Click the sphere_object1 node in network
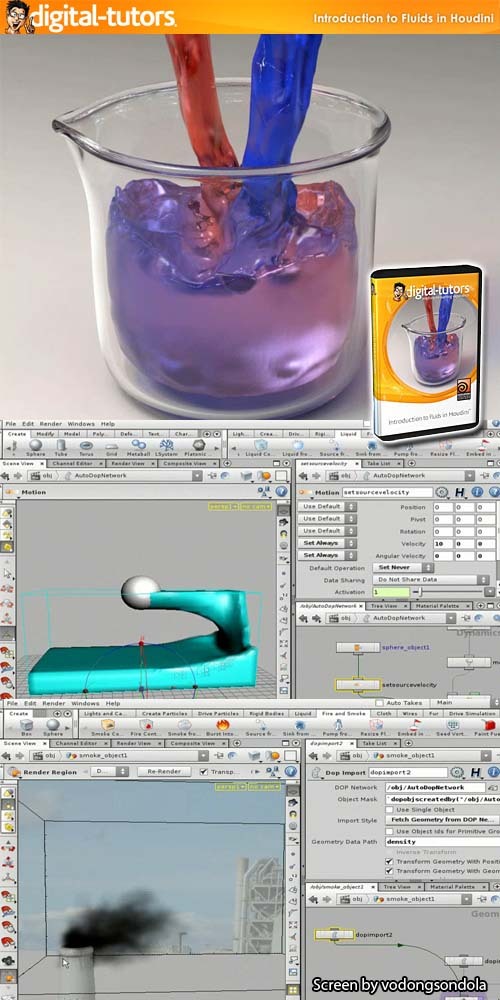Screen dimensions: 500x1000 click(358, 647)
